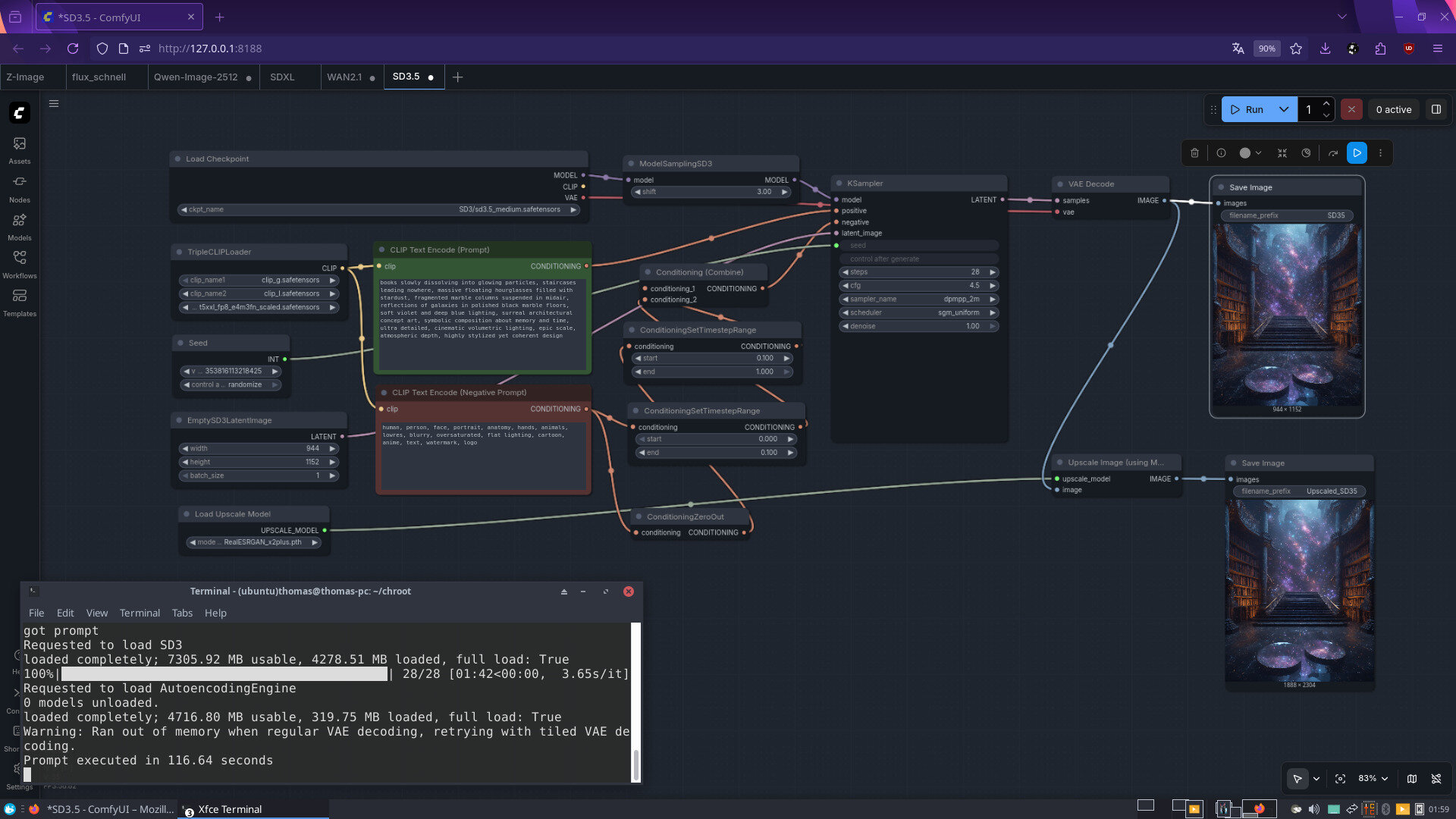Toggle the minimap display
The height and width of the screenshot is (819, 1456).
[1412, 779]
